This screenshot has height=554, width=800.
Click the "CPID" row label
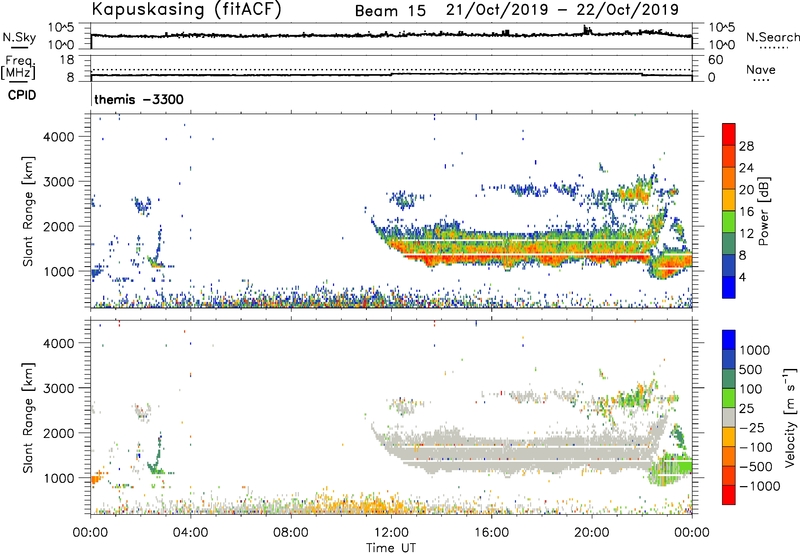22,95
